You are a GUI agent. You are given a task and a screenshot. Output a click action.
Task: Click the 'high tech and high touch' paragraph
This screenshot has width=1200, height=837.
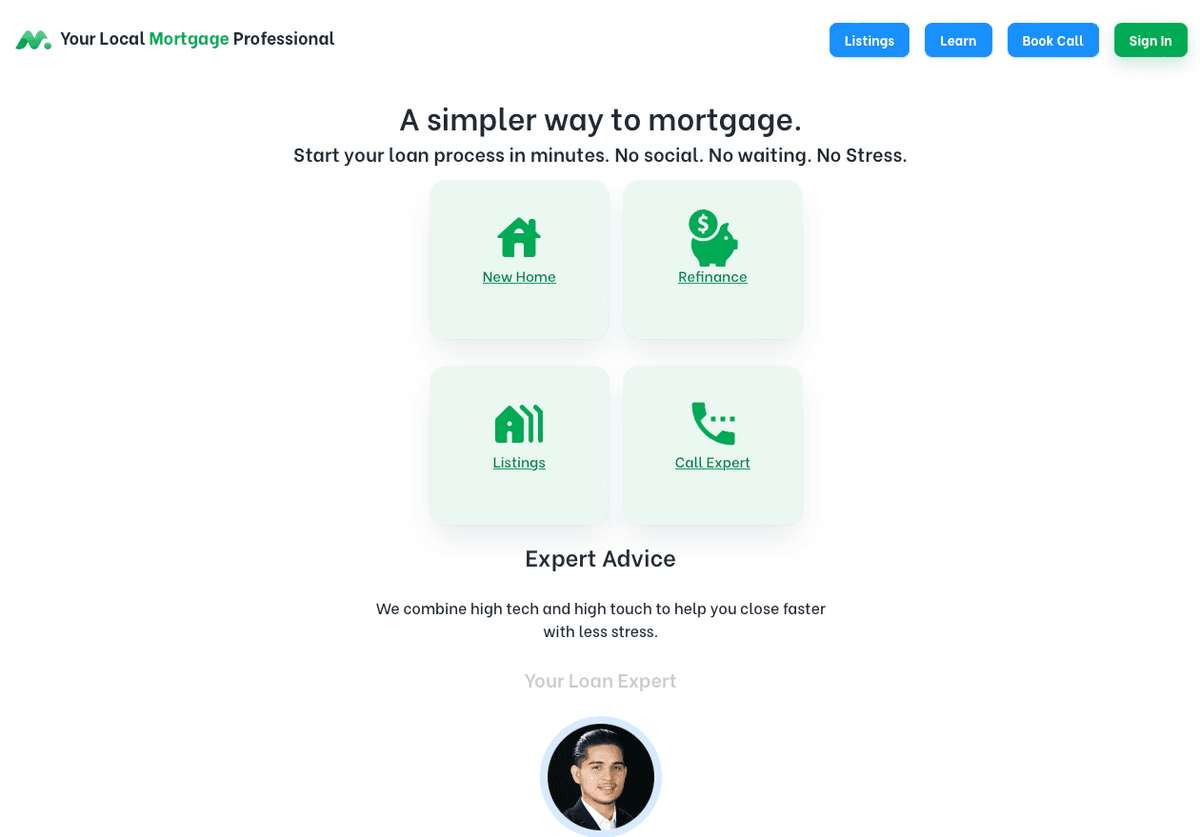click(x=600, y=619)
